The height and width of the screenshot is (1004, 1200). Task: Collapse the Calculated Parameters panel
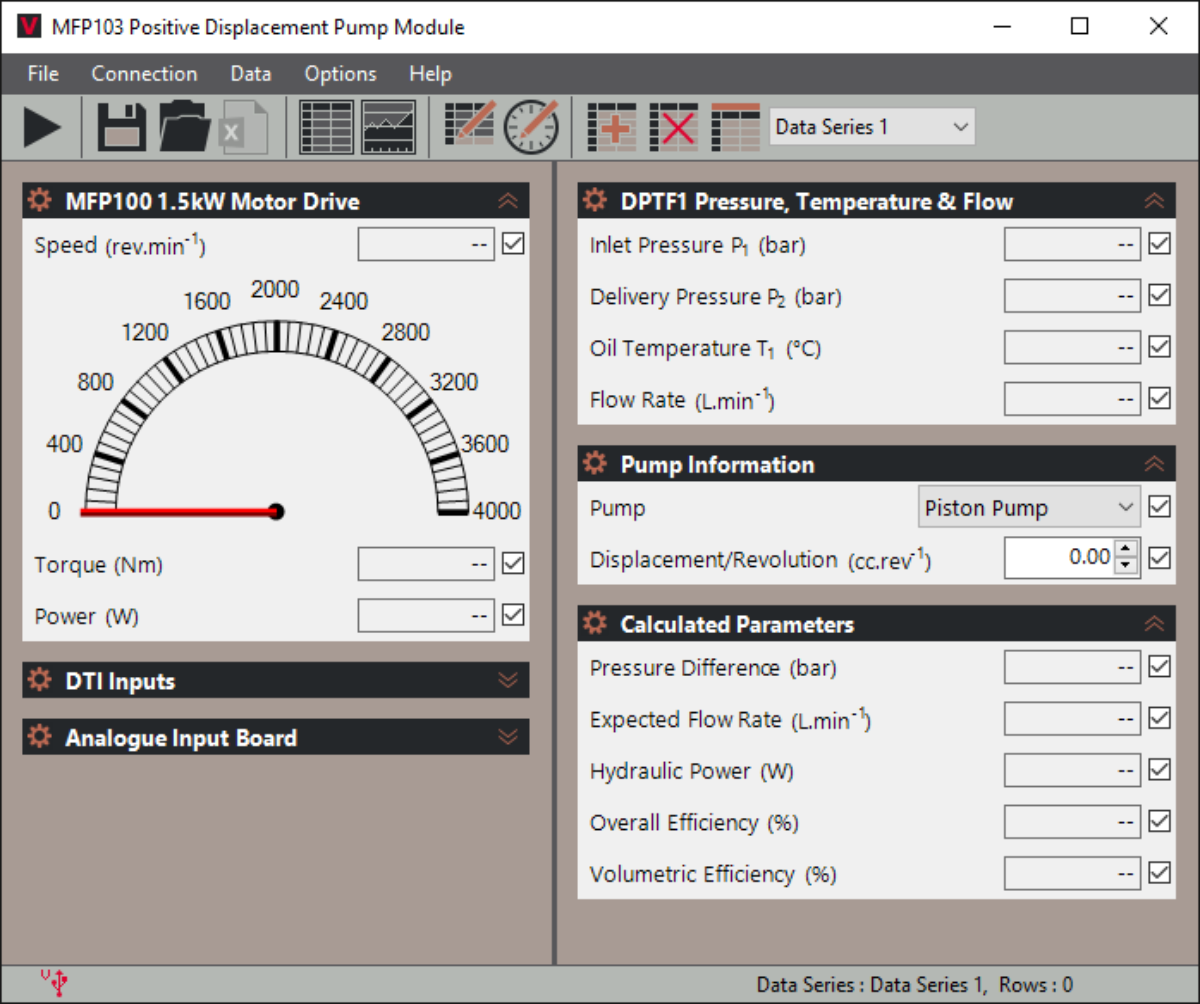(1154, 625)
